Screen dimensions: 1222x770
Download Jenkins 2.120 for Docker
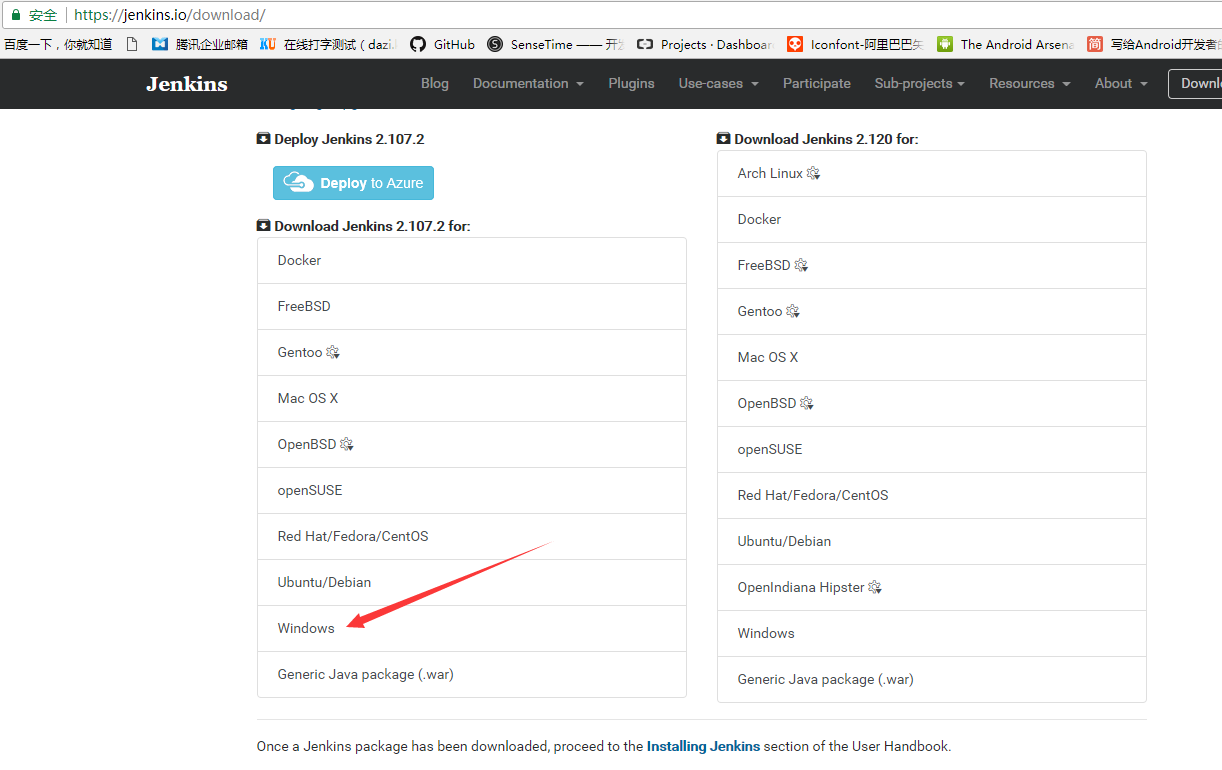[932, 219]
